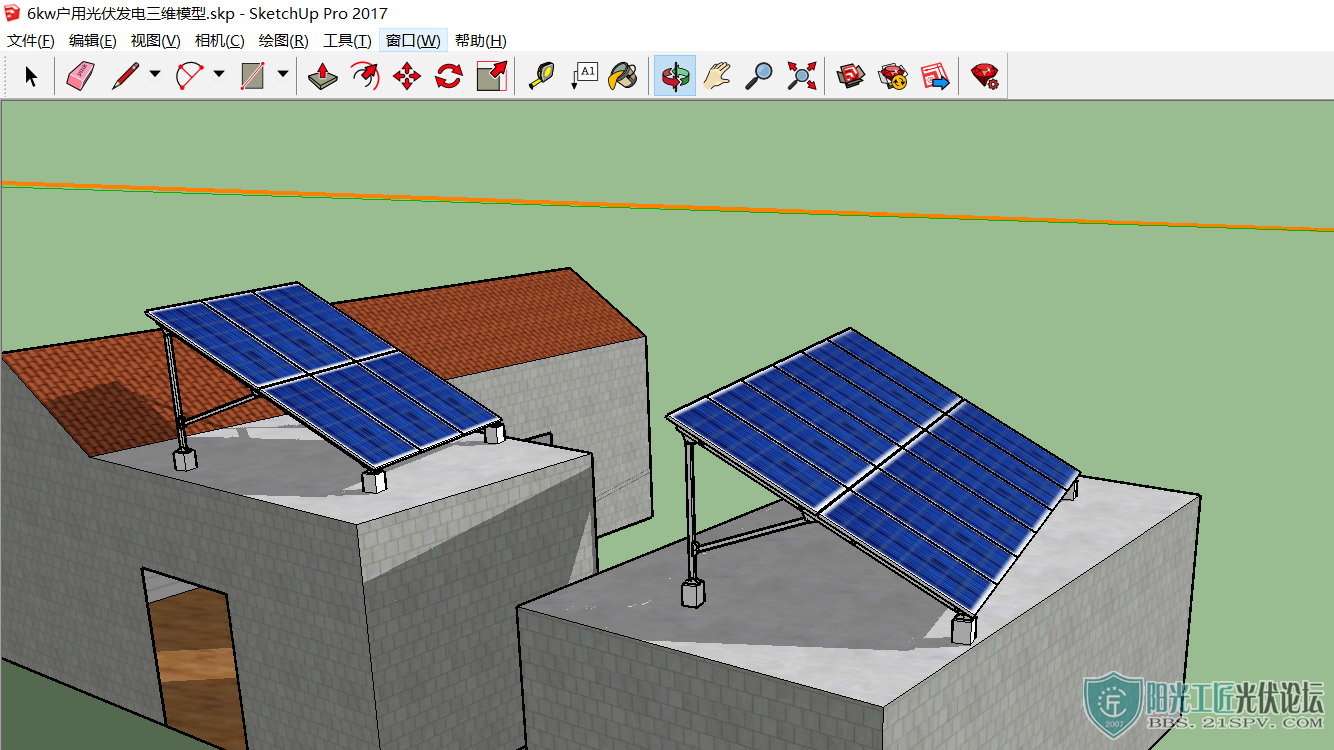Open the Shapes tool dropdown arrow
This screenshot has height=750, width=1334.
[x=282, y=74]
